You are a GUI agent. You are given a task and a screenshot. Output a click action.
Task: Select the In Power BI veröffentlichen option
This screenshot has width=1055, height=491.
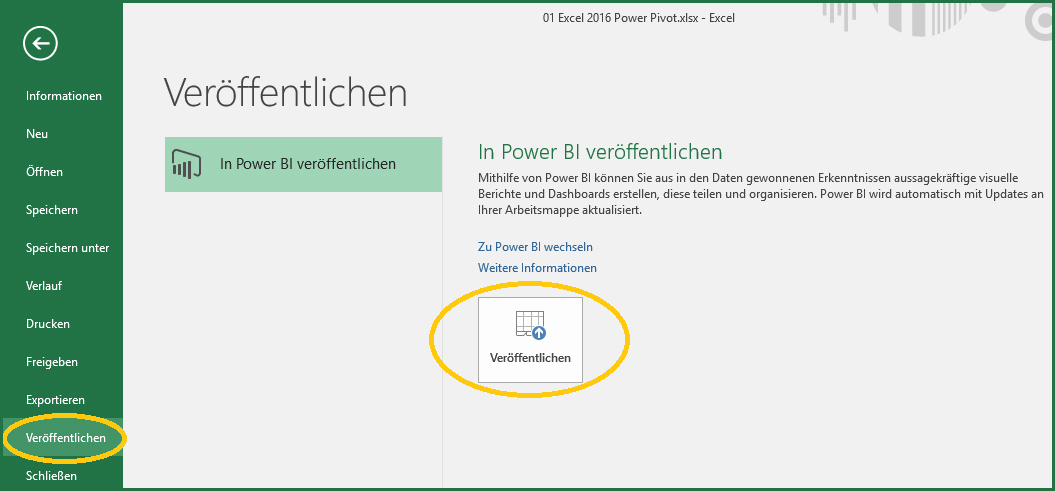click(303, 164)
